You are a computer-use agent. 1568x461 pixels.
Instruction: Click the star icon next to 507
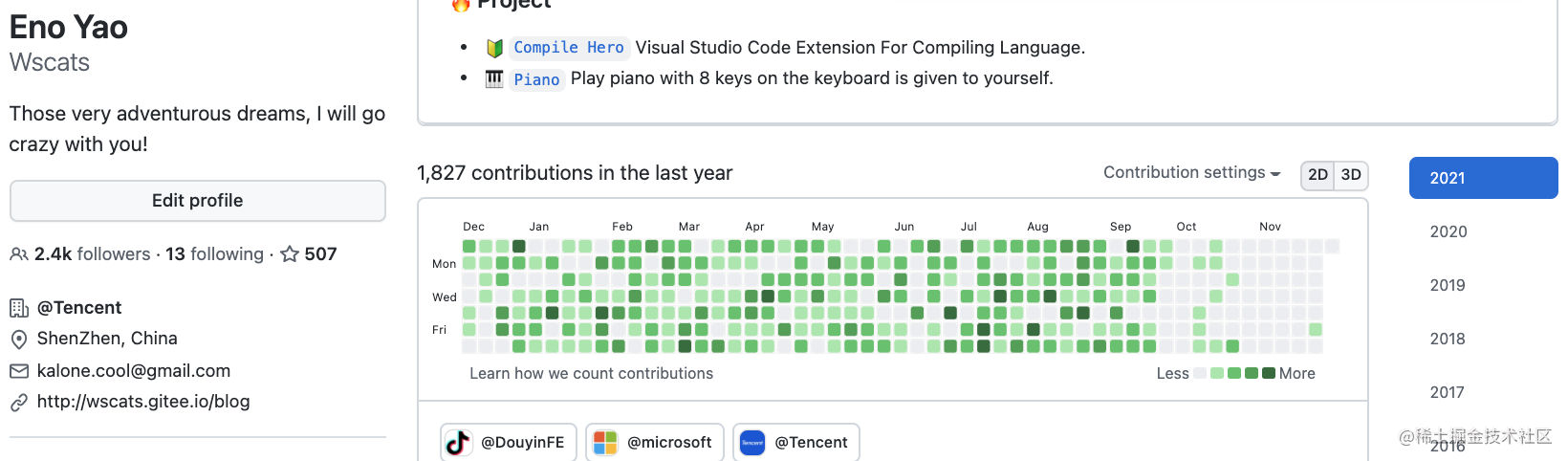[290, 254]
